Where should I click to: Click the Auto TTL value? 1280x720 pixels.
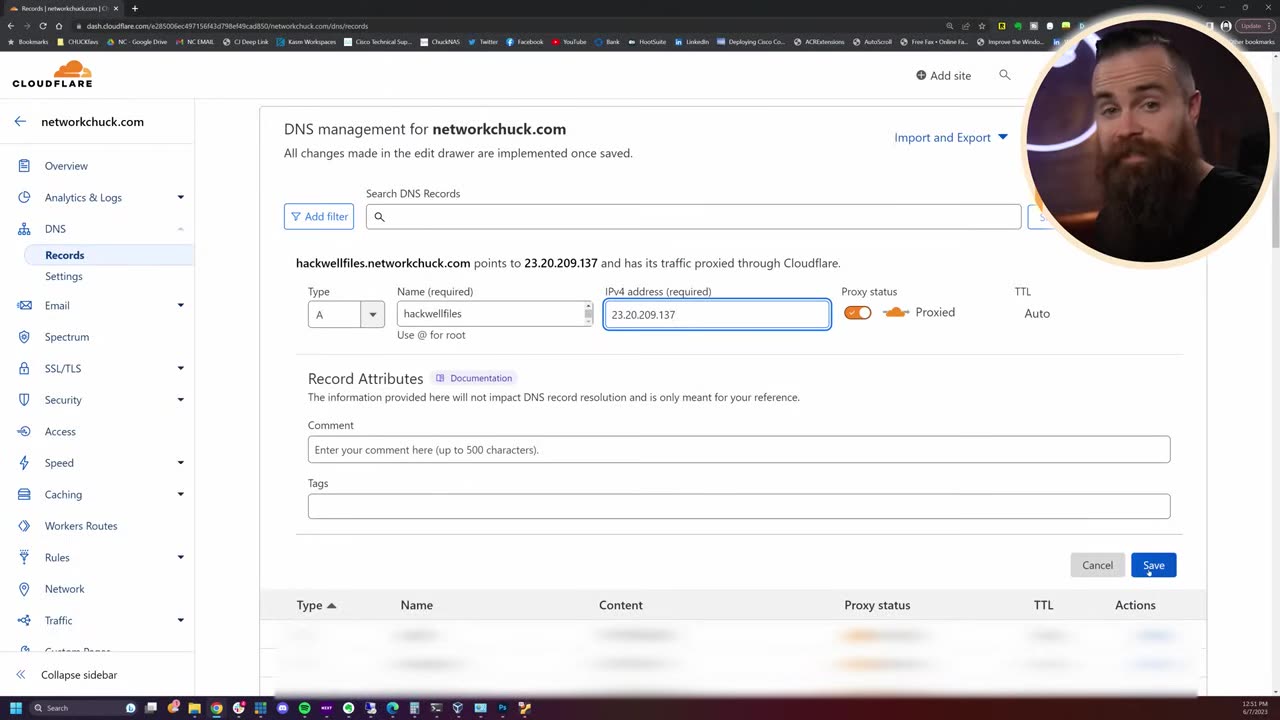pyautogui.click(x=1037, y=314)
